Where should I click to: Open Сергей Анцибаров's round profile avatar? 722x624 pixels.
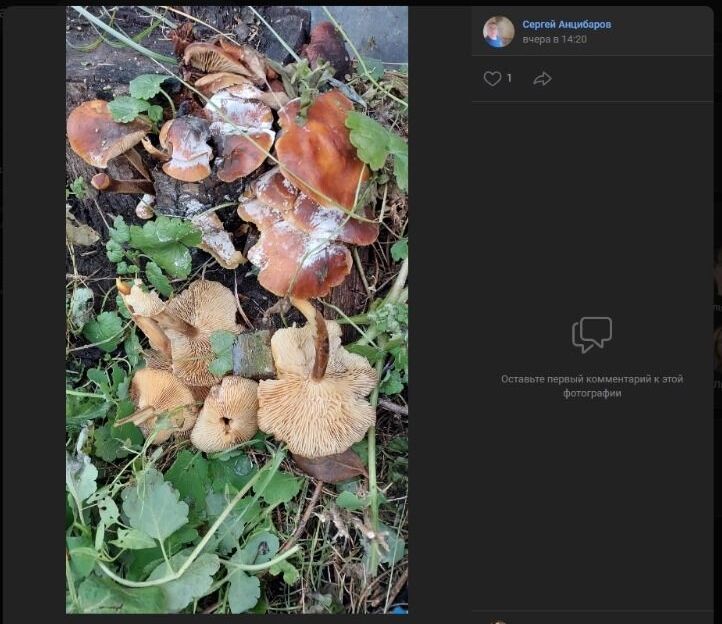click(498, 31)
